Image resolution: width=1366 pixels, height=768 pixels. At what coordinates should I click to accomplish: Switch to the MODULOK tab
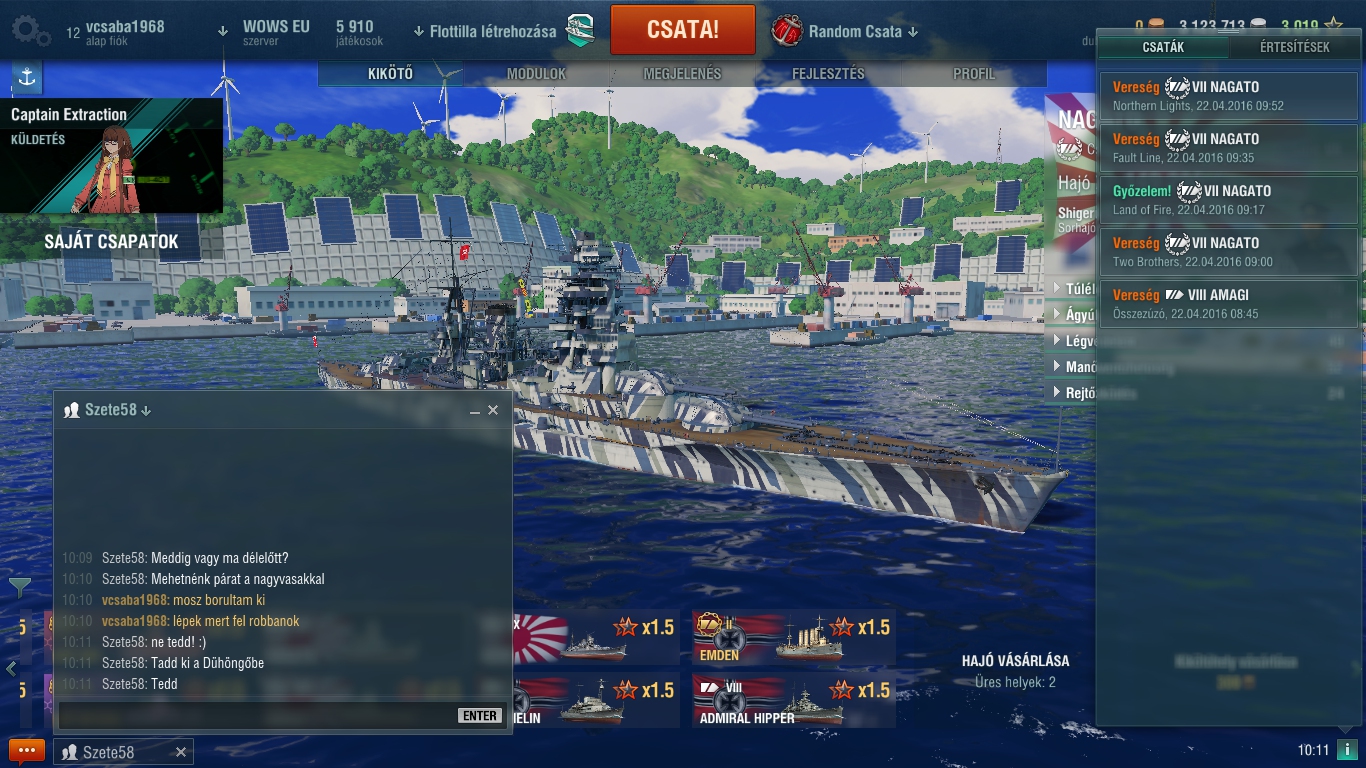pos(537,74)
